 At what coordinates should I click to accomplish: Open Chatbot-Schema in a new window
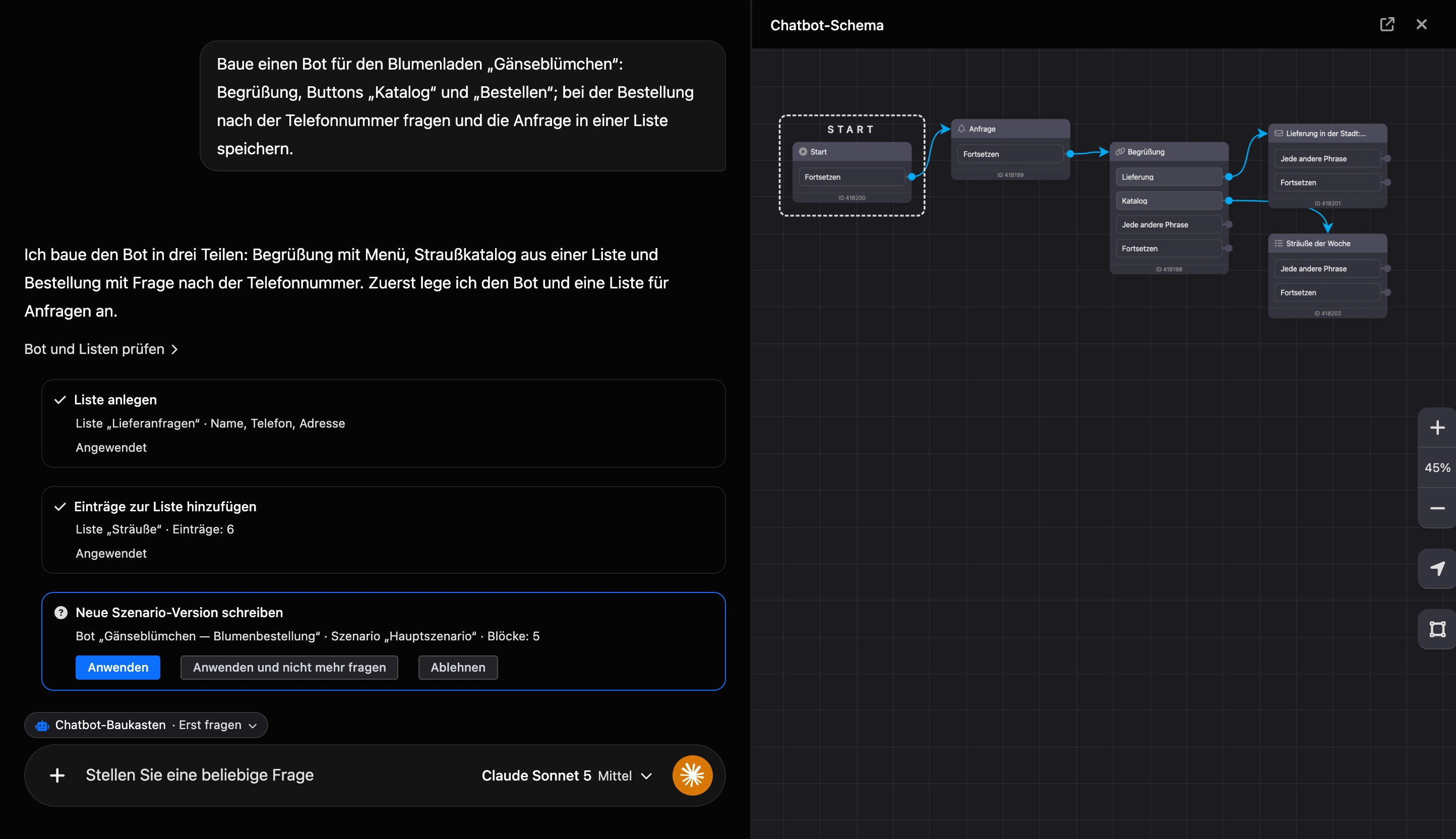pyautogui.click(x=1387, y=24)
